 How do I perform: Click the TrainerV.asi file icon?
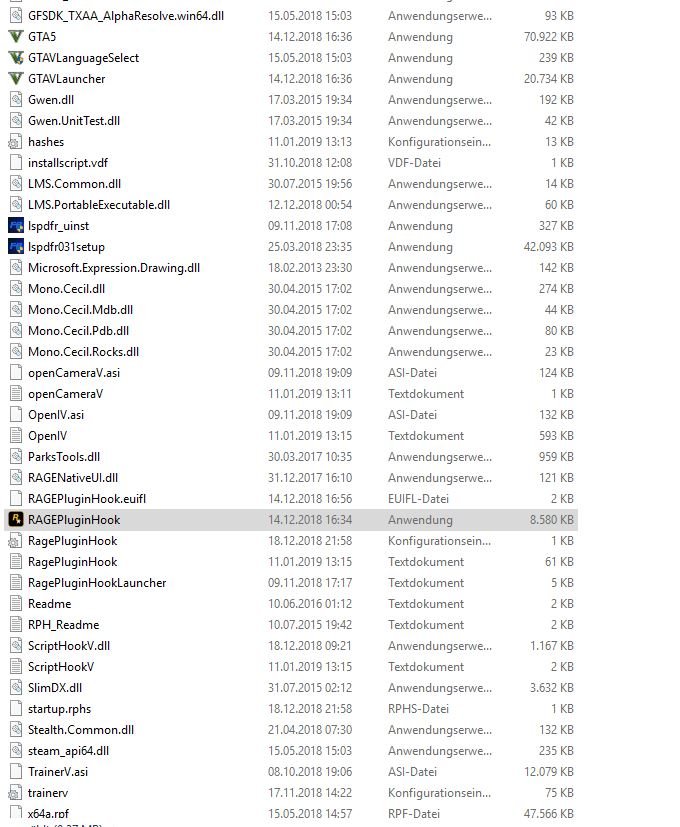[16, 772]
